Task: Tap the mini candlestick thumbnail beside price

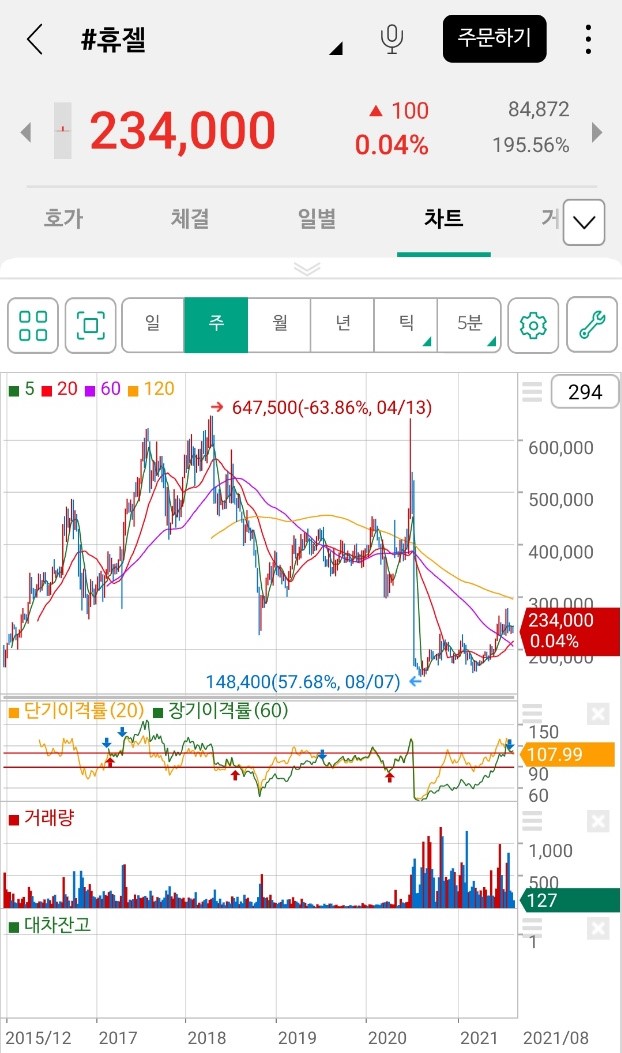Action: click(62, 130)
